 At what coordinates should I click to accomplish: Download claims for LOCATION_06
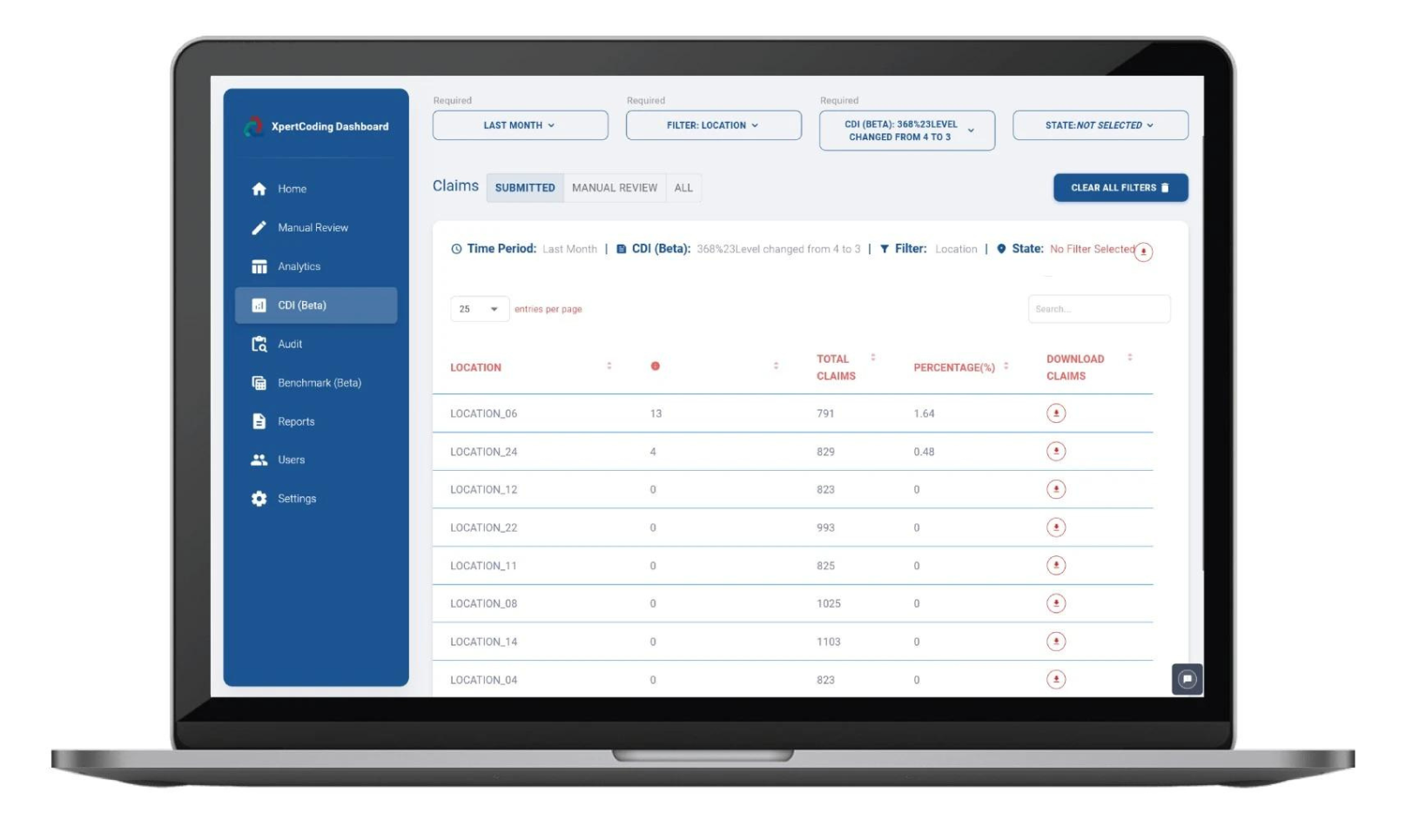[1056, 413]
